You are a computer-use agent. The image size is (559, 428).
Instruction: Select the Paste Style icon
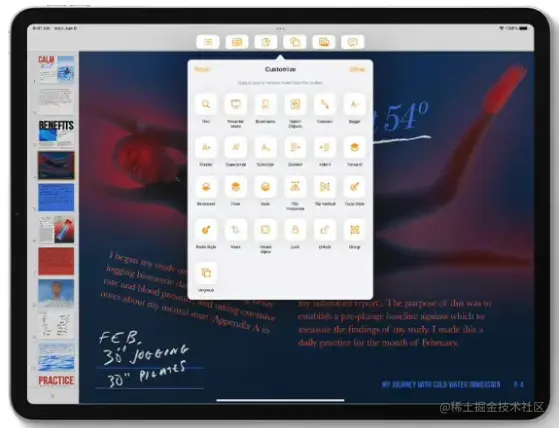point(206,230)
